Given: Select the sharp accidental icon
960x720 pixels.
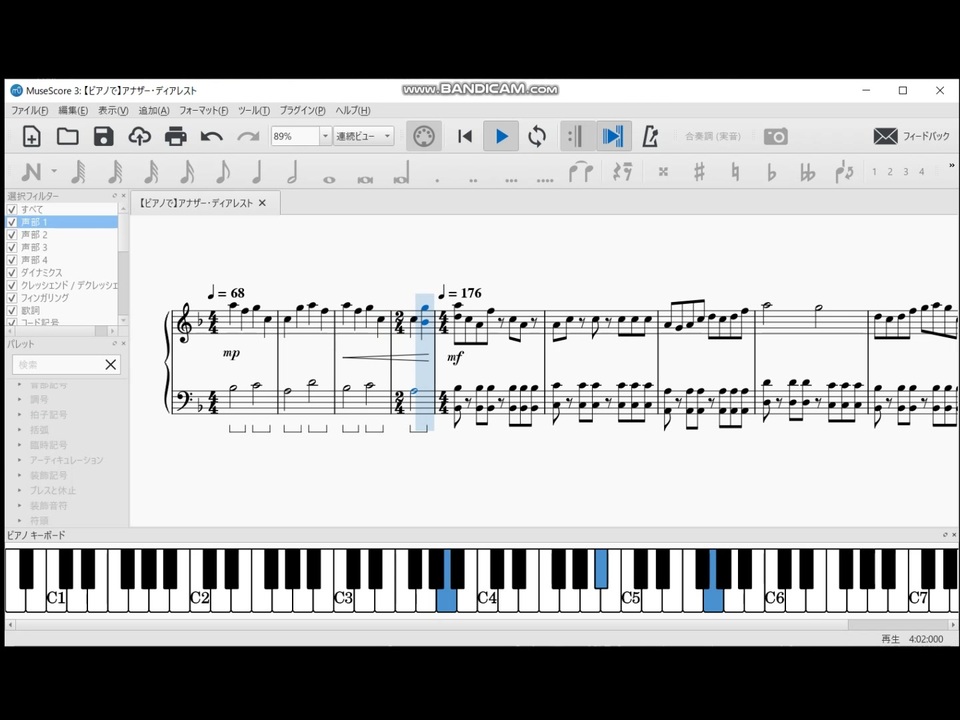Looking at the screenshot, I should pyautogui.click(x=699, y=173).
